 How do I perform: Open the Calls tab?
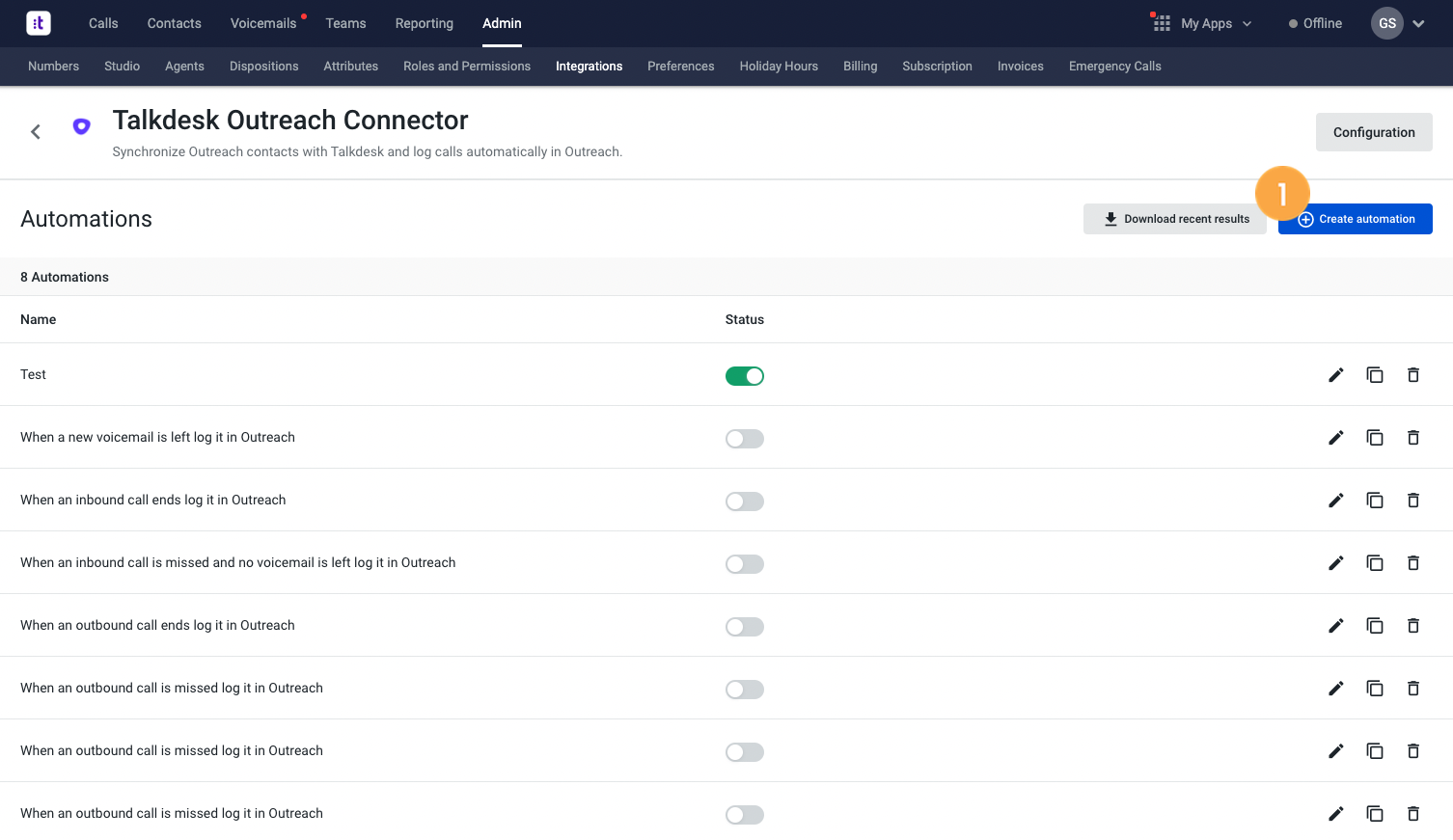(103, 23)
